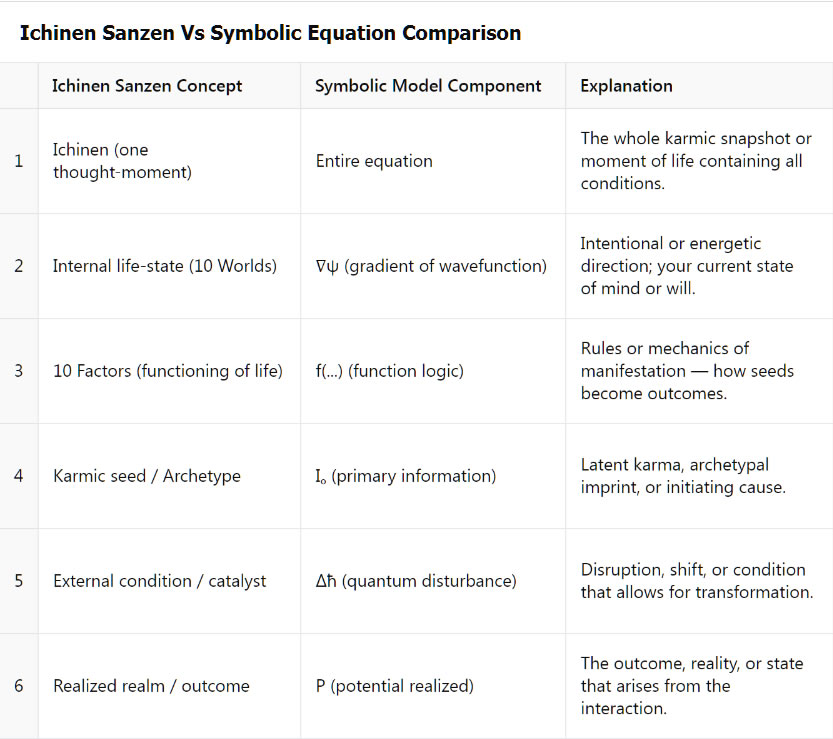Click the table title 'Ichinen Sanzen Vs Symbolic Equation Comparison'
The width and height of the screenshot is (833, 739).
[270, 33]
